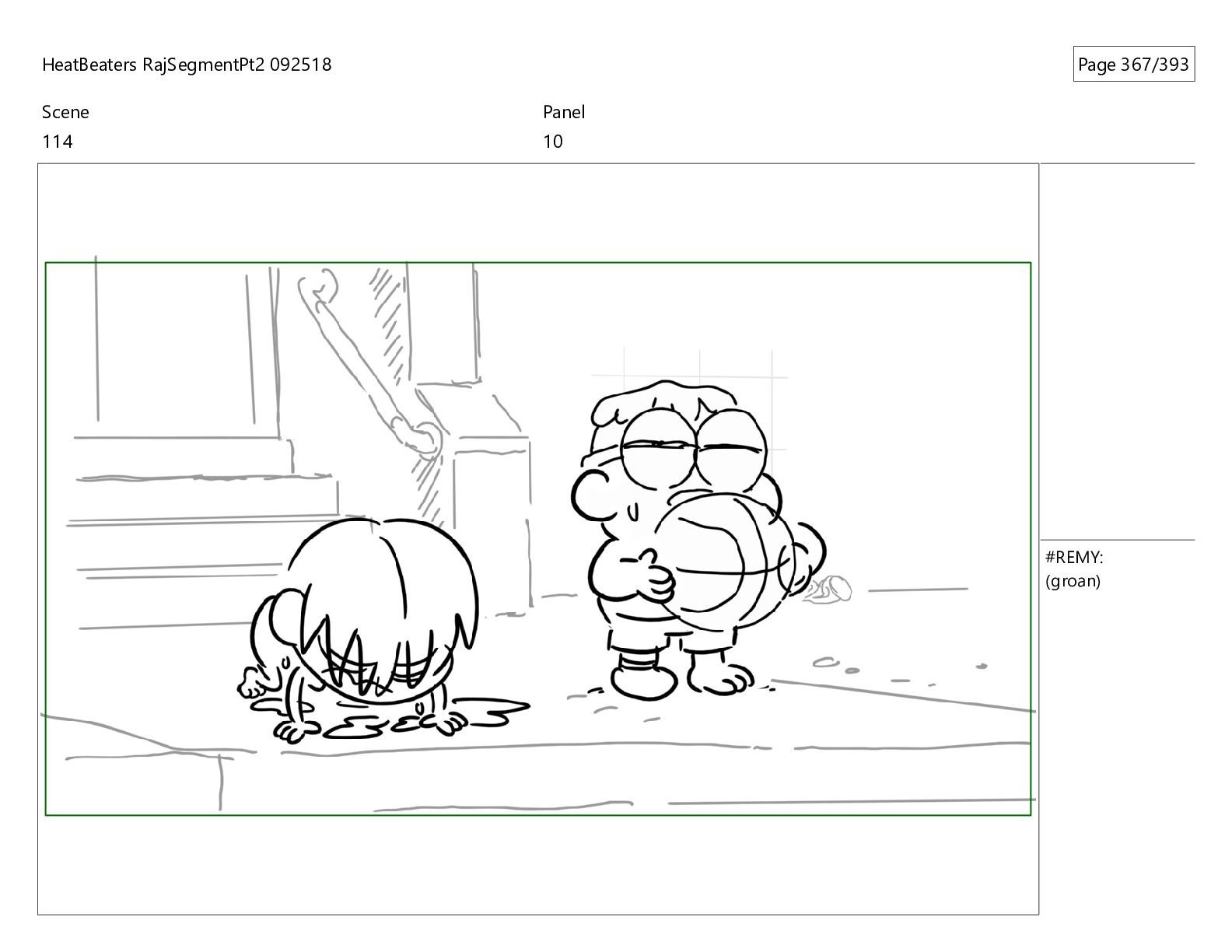Click the 'Scene' label
1232x952 pixels.
[x=65, y=112]
